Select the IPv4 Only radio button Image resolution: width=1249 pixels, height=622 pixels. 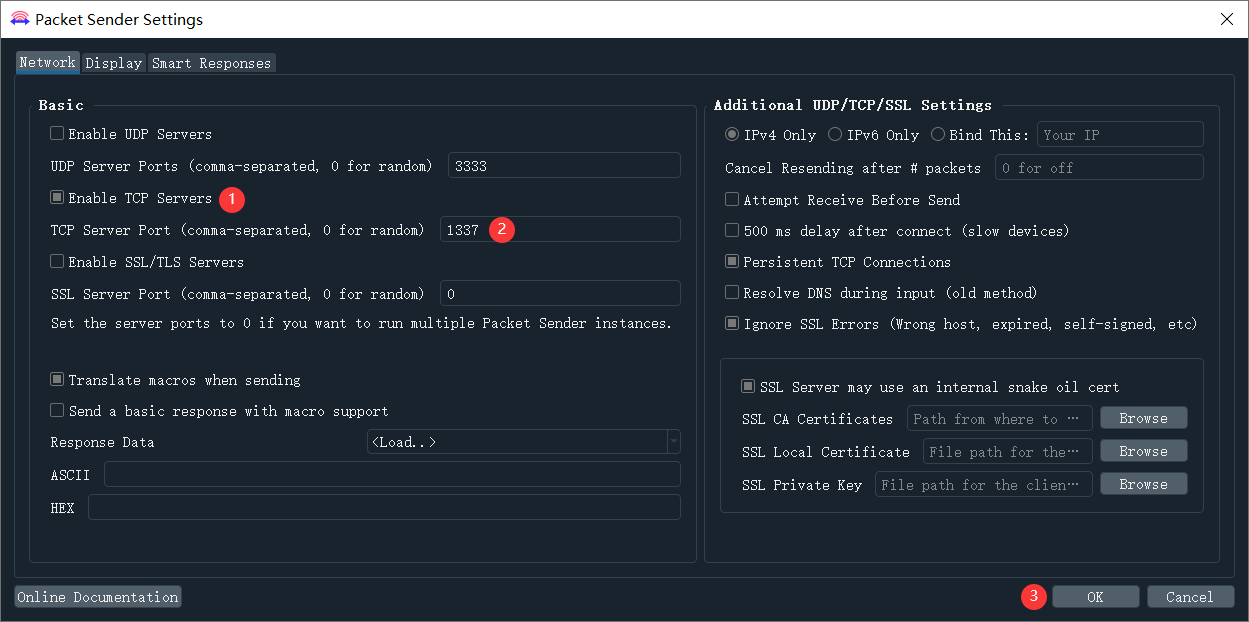[x=732, y=134]
